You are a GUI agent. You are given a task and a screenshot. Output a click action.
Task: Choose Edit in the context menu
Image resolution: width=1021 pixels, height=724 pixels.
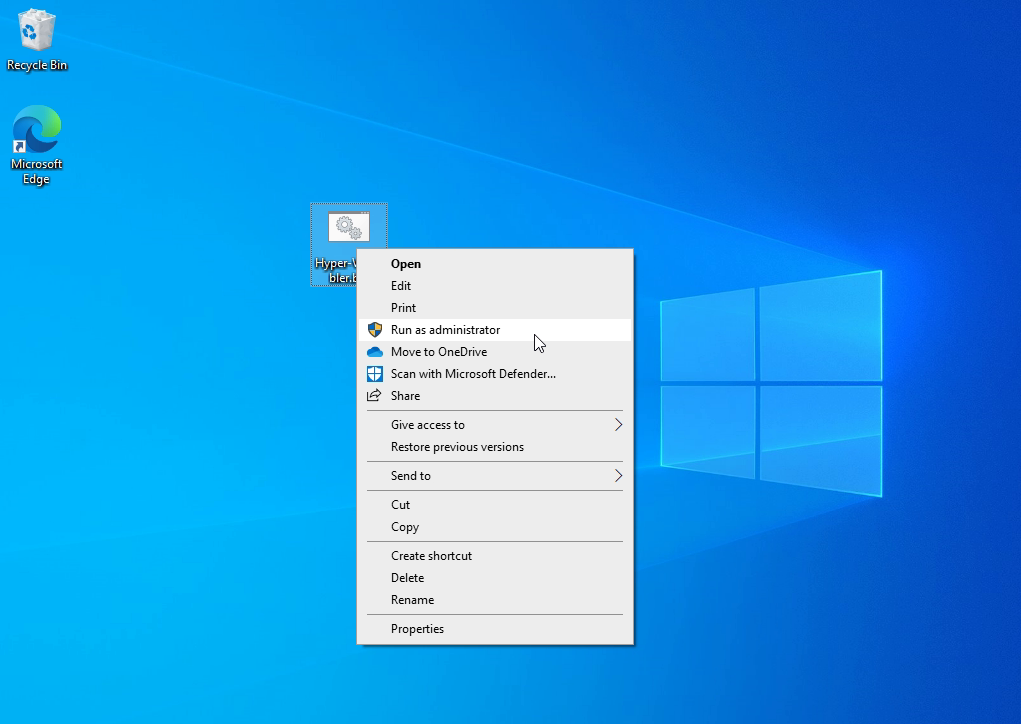coord(495,286)
